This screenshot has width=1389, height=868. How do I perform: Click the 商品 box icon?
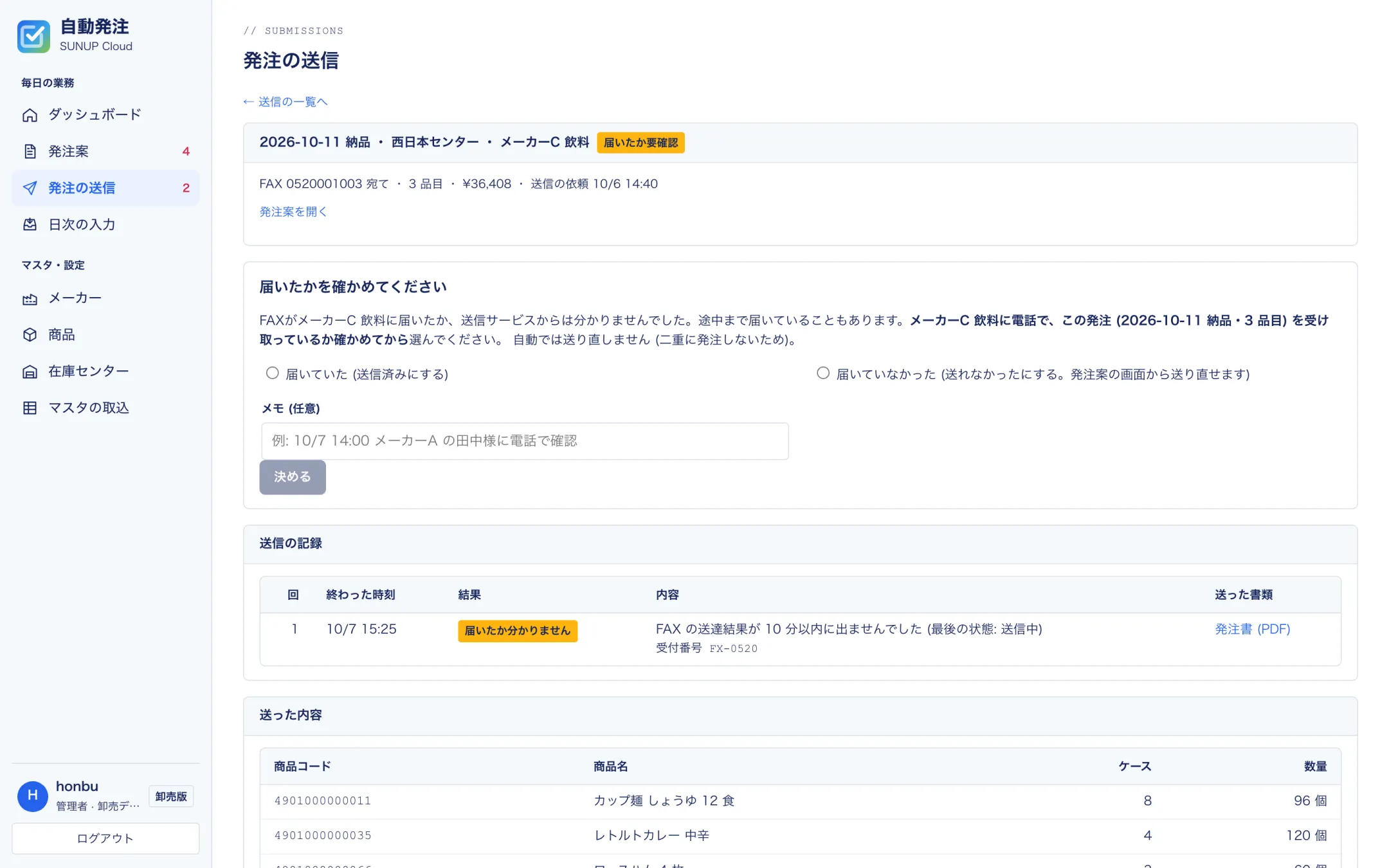coord(30,335)
